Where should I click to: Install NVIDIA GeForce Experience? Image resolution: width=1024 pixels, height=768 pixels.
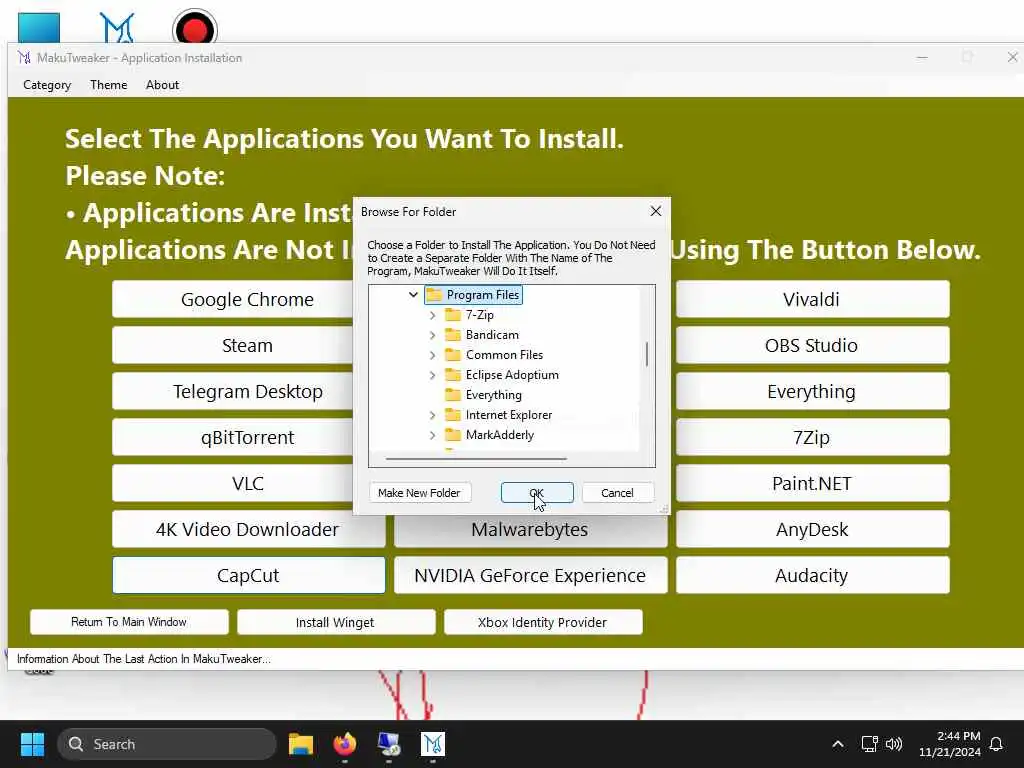coord(530,575)
